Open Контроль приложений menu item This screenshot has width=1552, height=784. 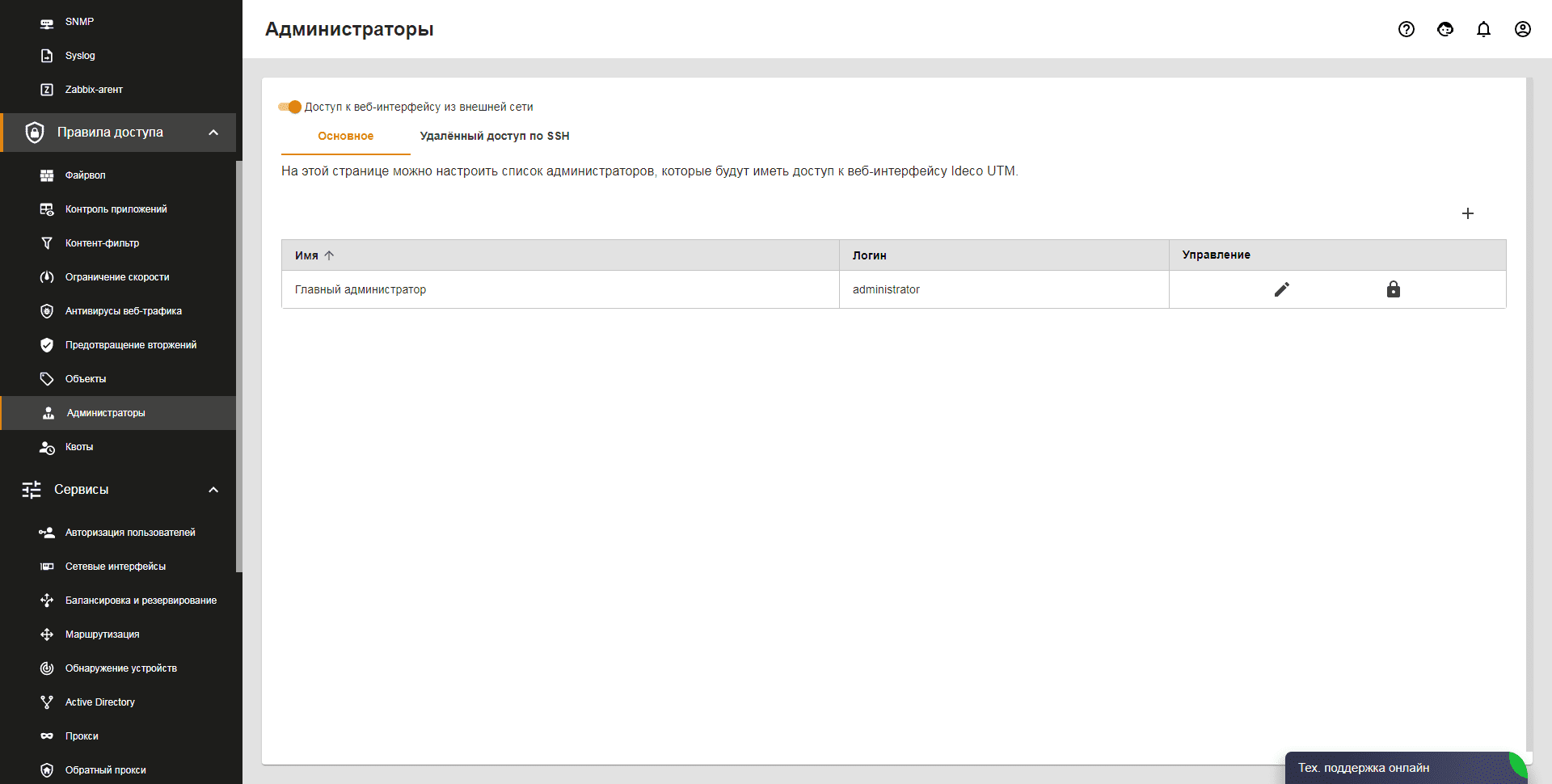pos(118,209)
